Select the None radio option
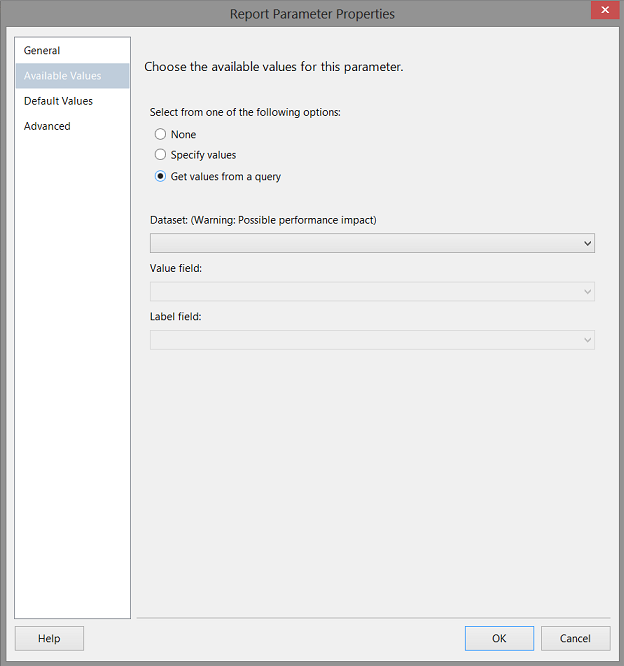Screen dimensions: 624x666 pyautogui.click(x=160, y=134)
